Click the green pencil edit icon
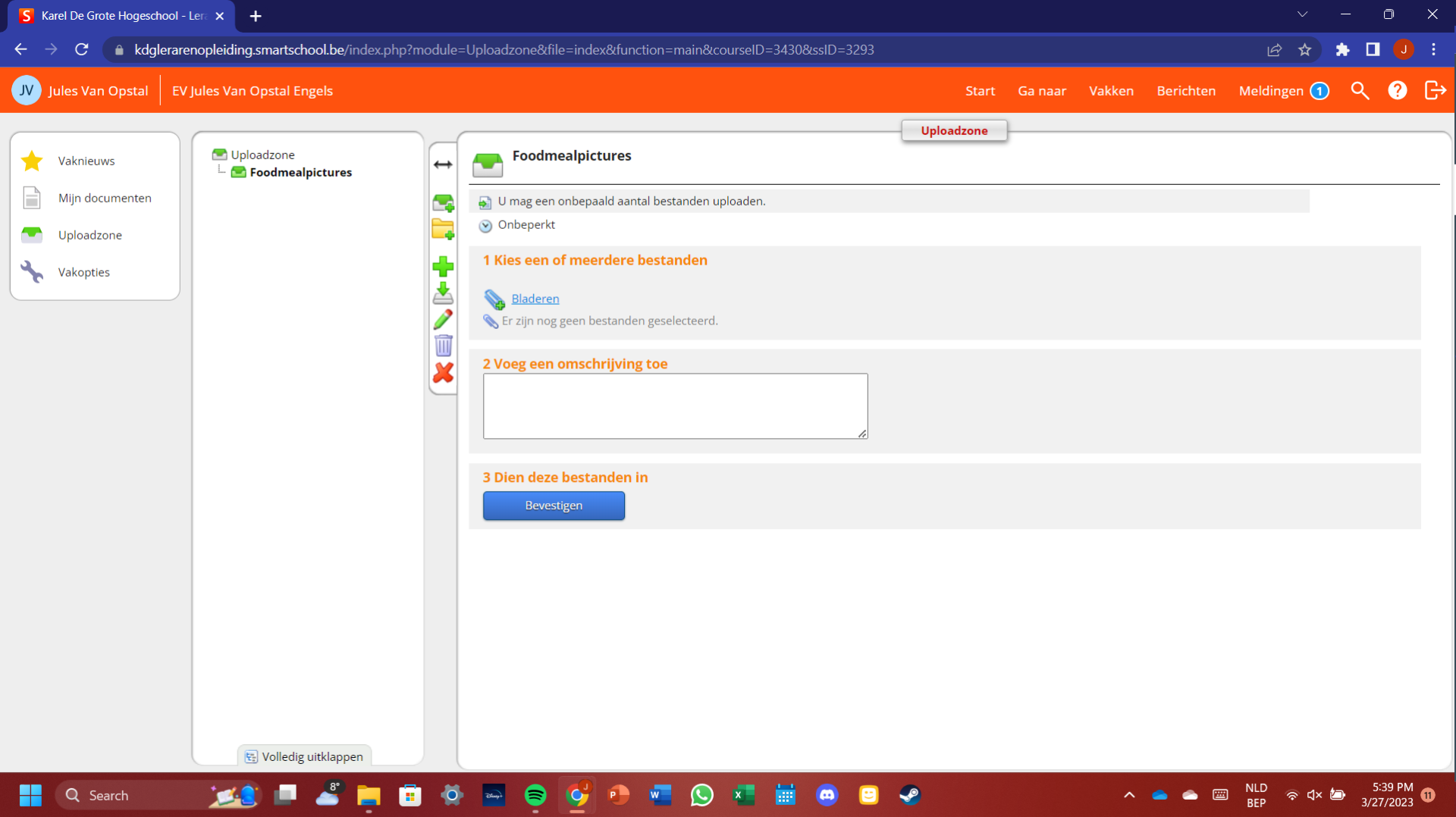 point(443,319)
